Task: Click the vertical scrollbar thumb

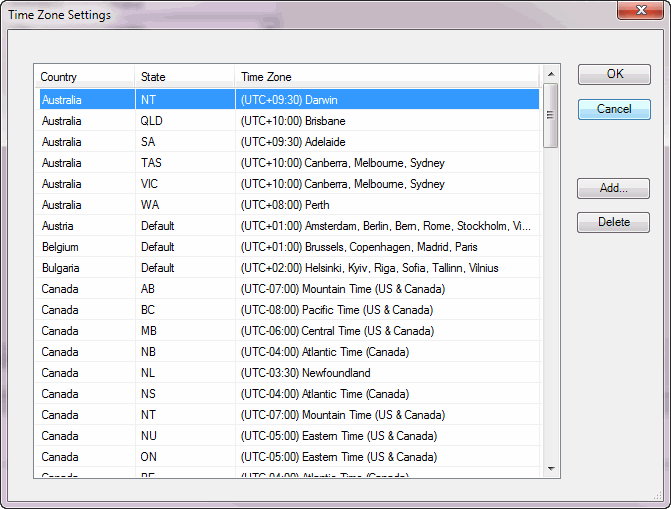Action: [550, 115]
